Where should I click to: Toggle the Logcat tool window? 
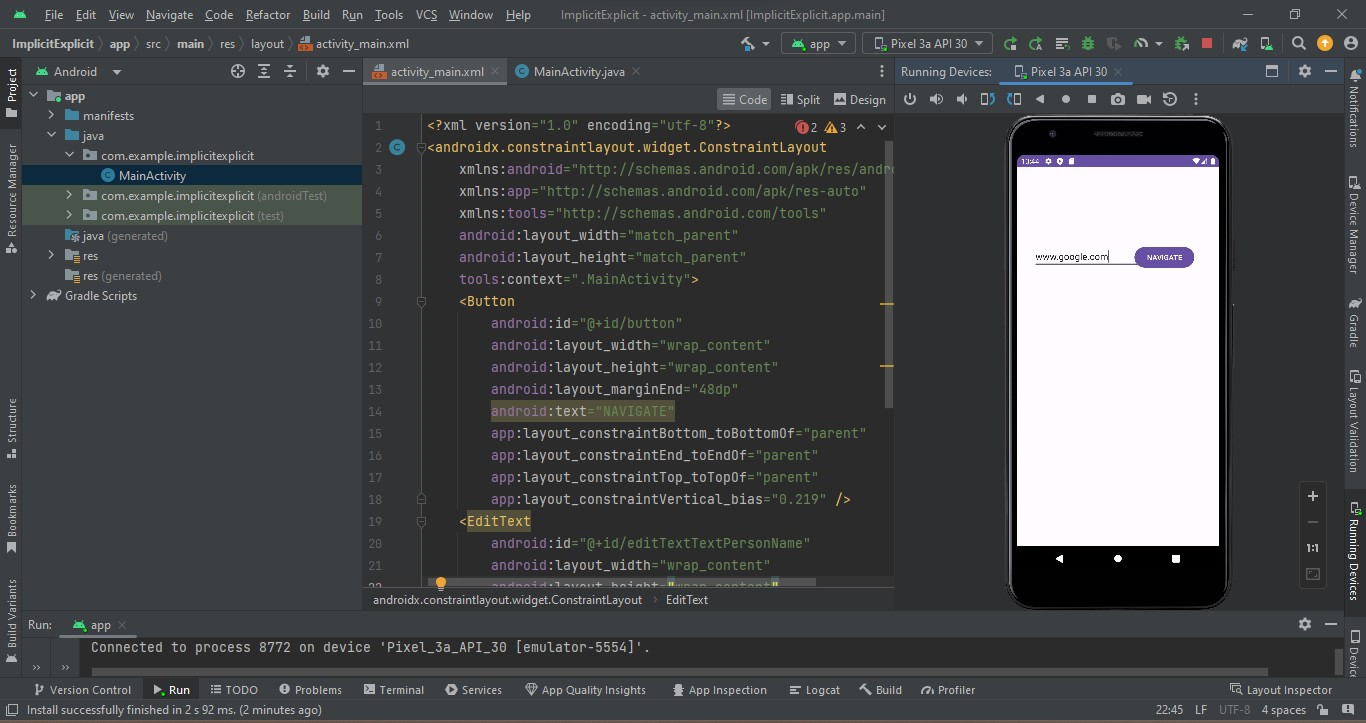tap(814, 690)
